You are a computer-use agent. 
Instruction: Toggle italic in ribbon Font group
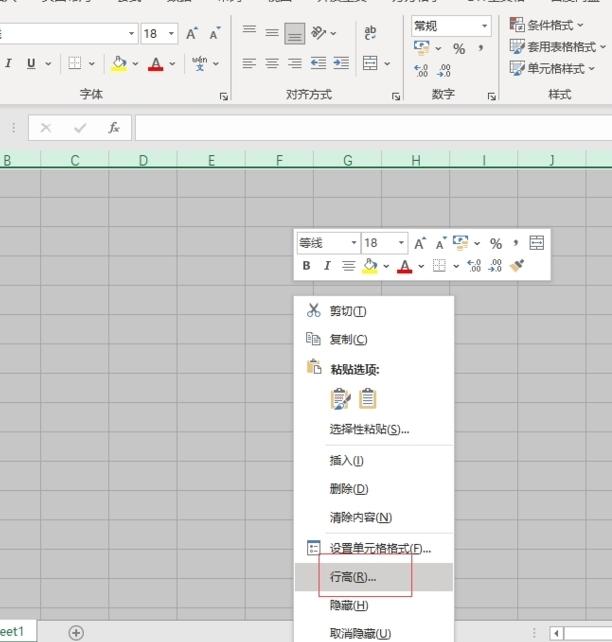pos(8,63)
